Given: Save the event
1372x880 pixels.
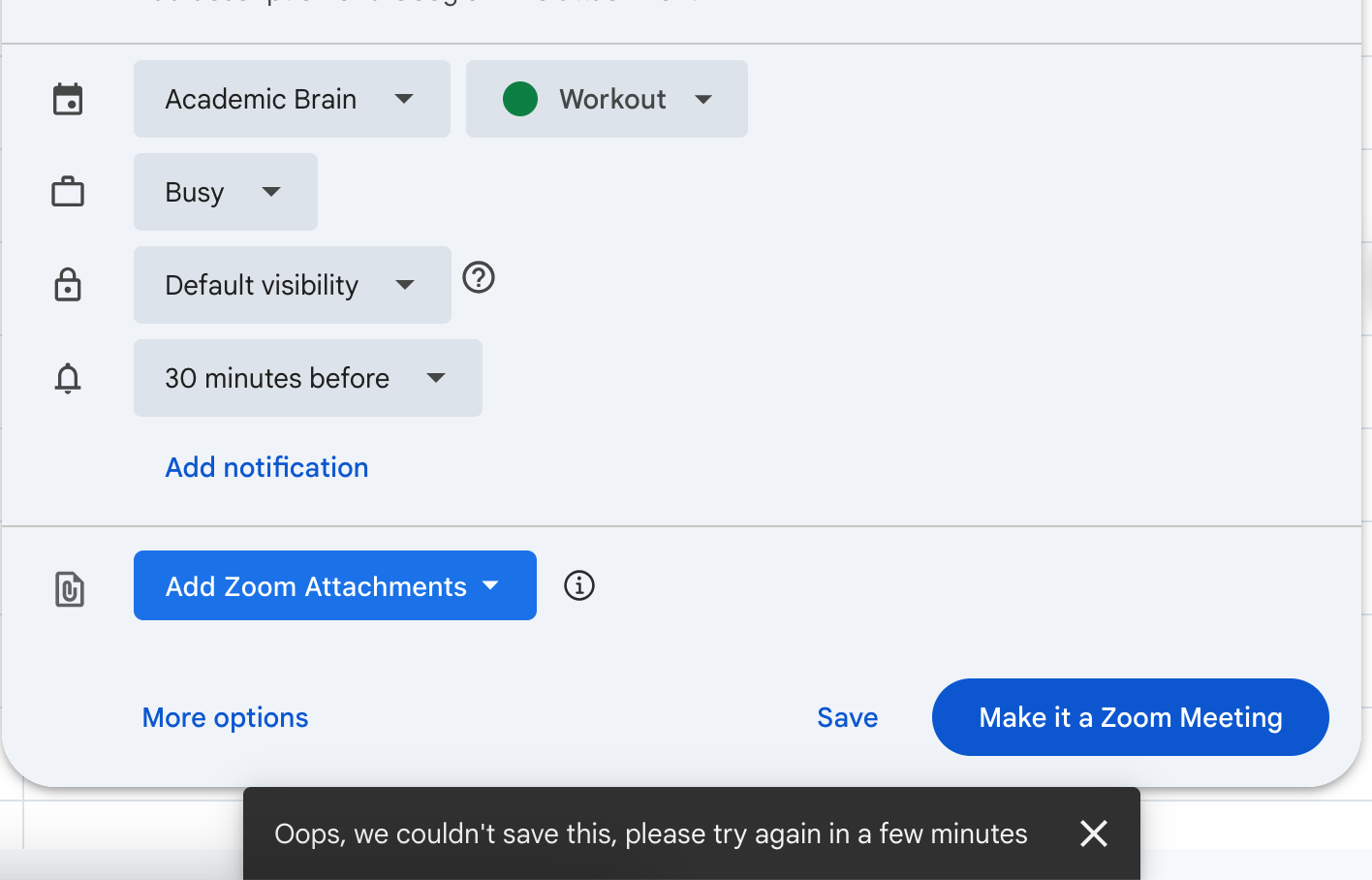Looking at the screenshot, I should coord(847,717).
